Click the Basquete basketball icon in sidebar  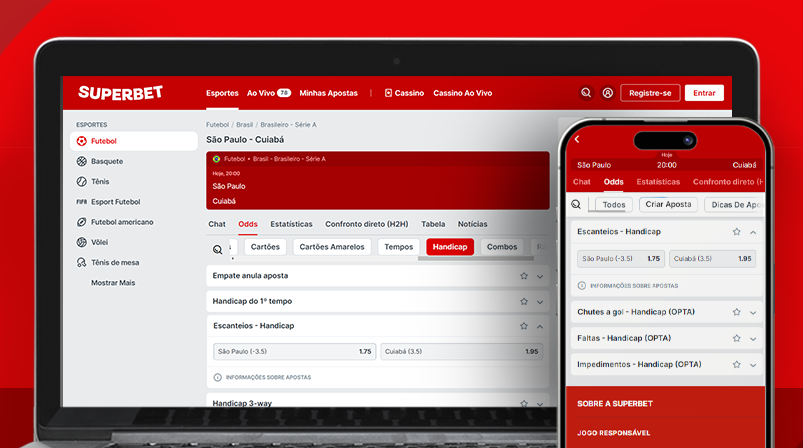click(x=81, y=161)
